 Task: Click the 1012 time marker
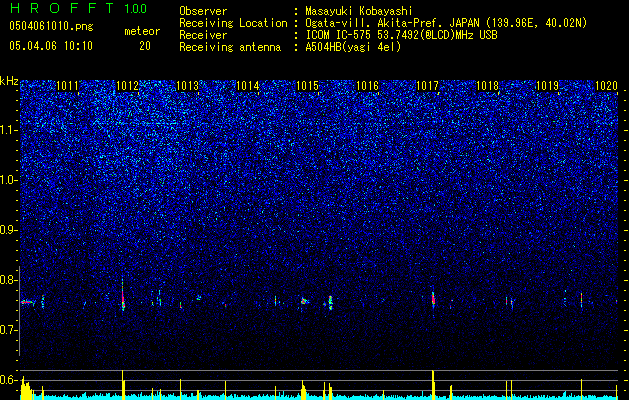coord(128,85)
